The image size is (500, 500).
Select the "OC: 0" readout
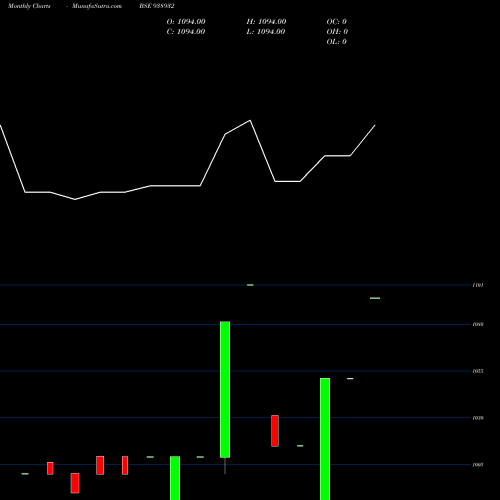point(337,22)
